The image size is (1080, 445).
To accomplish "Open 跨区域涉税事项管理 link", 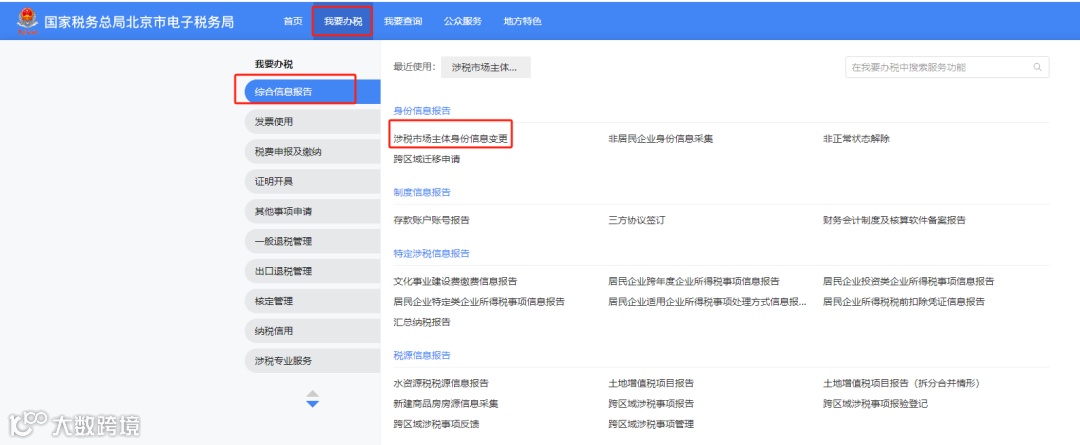I will coord(651,424).
